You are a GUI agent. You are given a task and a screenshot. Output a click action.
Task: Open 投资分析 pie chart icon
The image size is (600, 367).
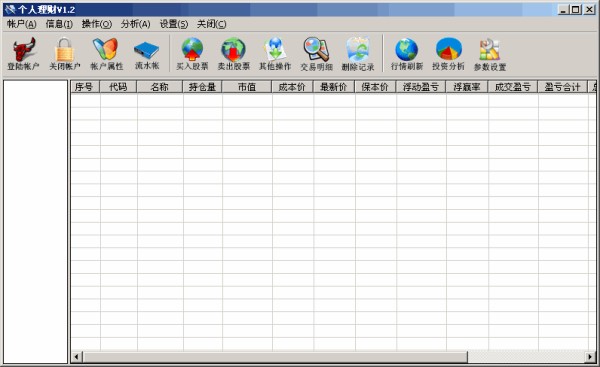(x=448, y=54)
